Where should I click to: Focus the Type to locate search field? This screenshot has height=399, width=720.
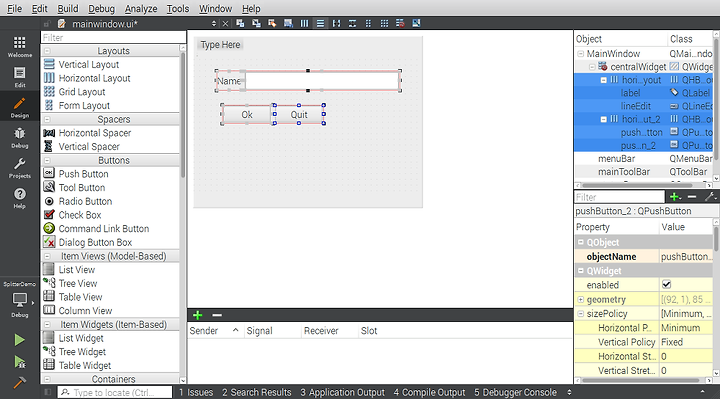pyautogui.click(x=115, y=392)
